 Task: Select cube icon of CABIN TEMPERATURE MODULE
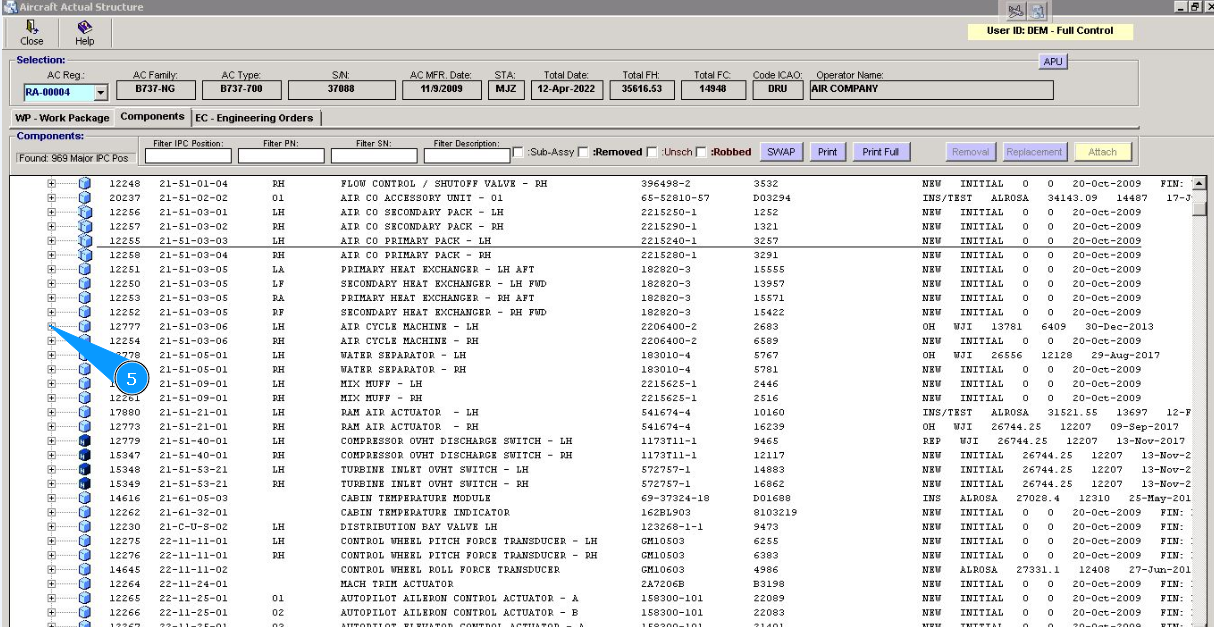[85, 497]
